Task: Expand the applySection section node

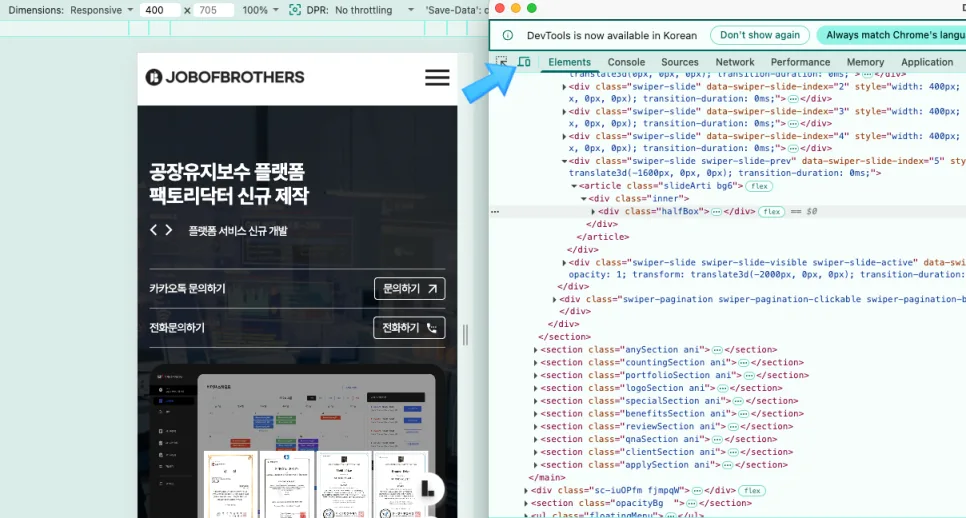Action: pyautogui.click(x=535, y=465)
